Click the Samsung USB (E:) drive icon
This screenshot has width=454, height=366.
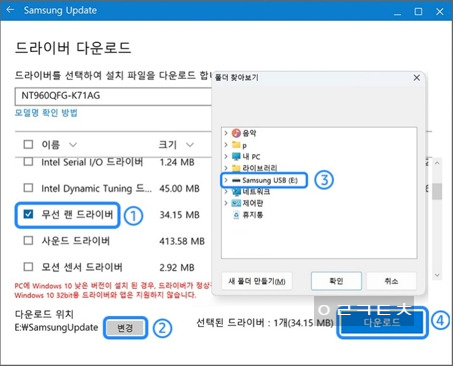click(236, 180)
